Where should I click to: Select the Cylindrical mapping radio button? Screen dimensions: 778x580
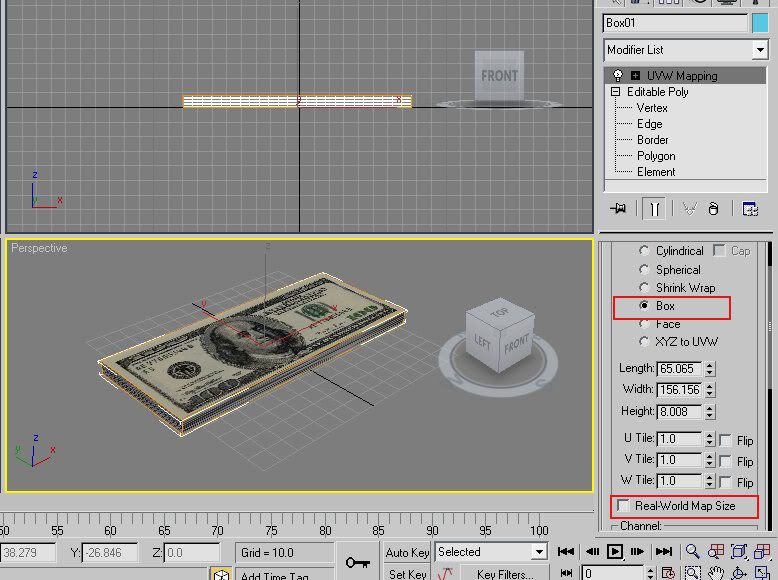pyautogui.click(x=644, y=251)
